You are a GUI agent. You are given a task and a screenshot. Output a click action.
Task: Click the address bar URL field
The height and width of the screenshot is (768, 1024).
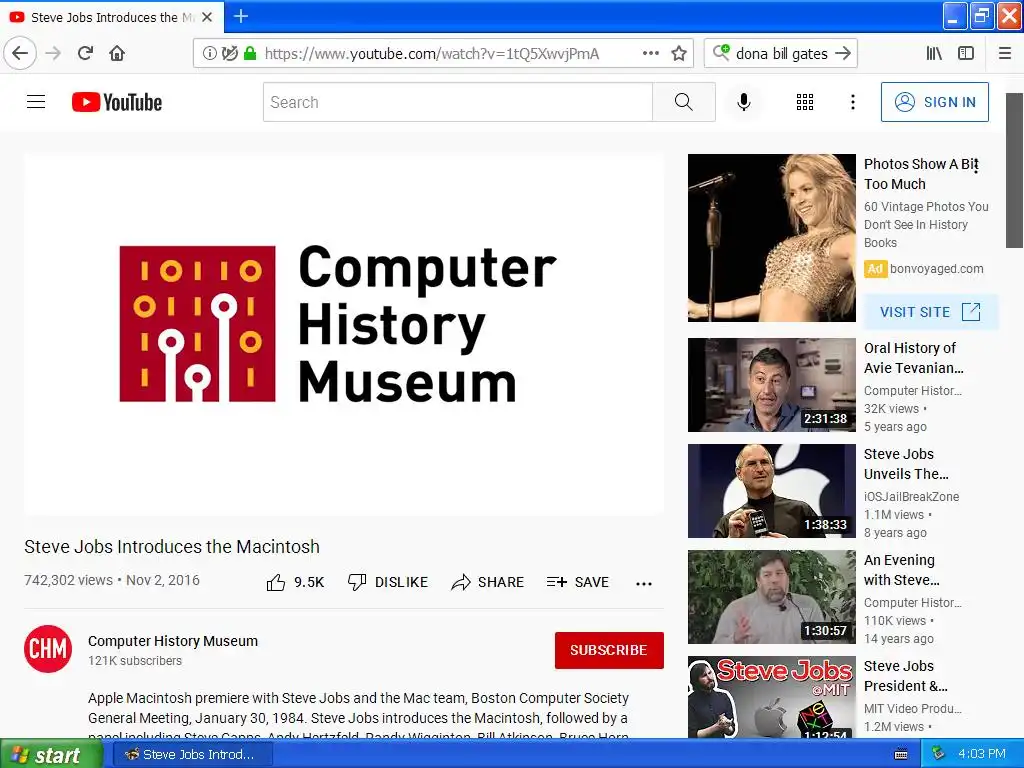click(x=431, y=54)
